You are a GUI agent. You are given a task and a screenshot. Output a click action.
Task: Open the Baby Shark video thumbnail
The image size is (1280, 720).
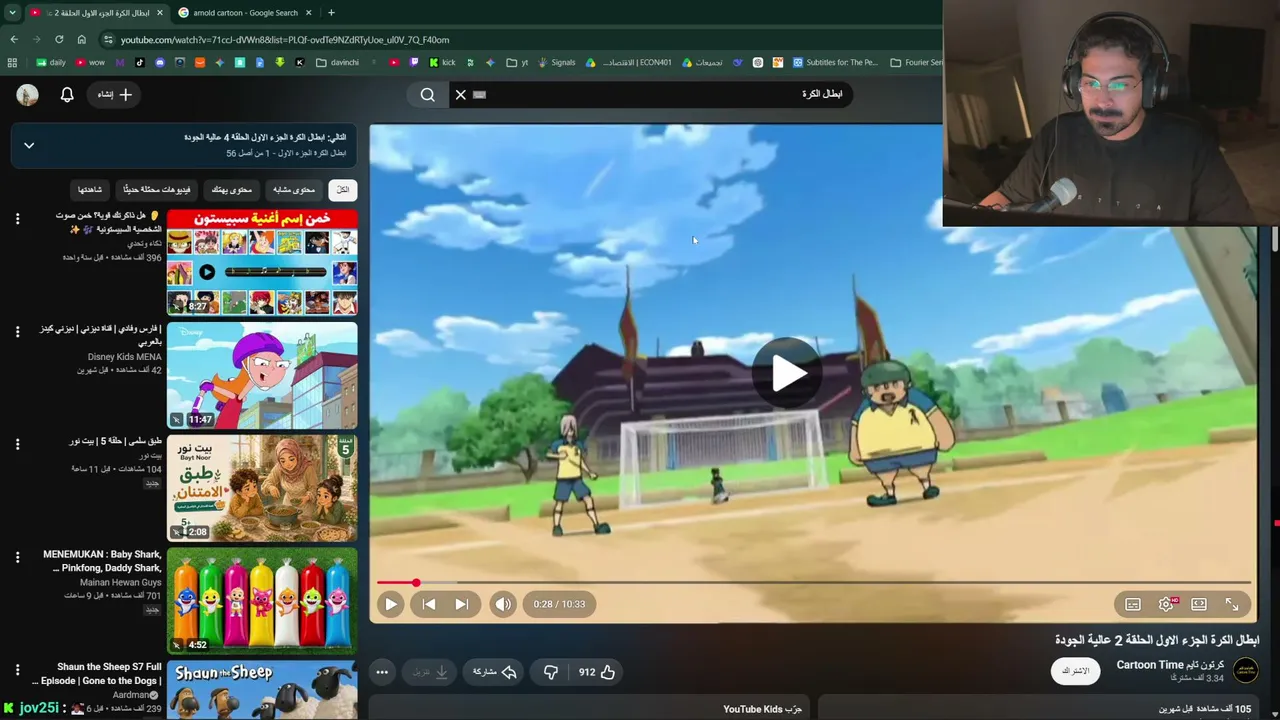tap(262, 601)
